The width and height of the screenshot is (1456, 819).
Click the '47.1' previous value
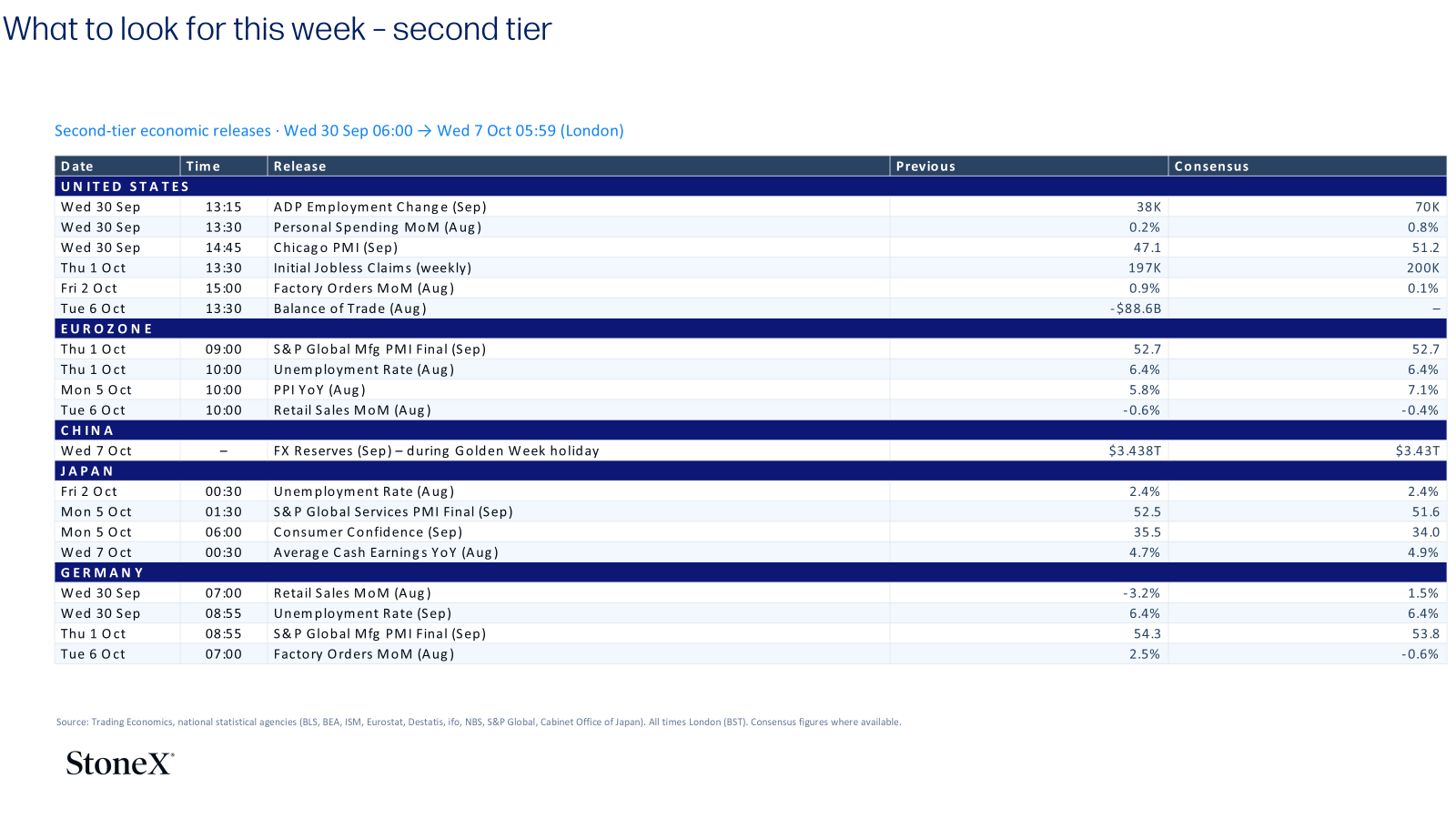(1147, 248)
